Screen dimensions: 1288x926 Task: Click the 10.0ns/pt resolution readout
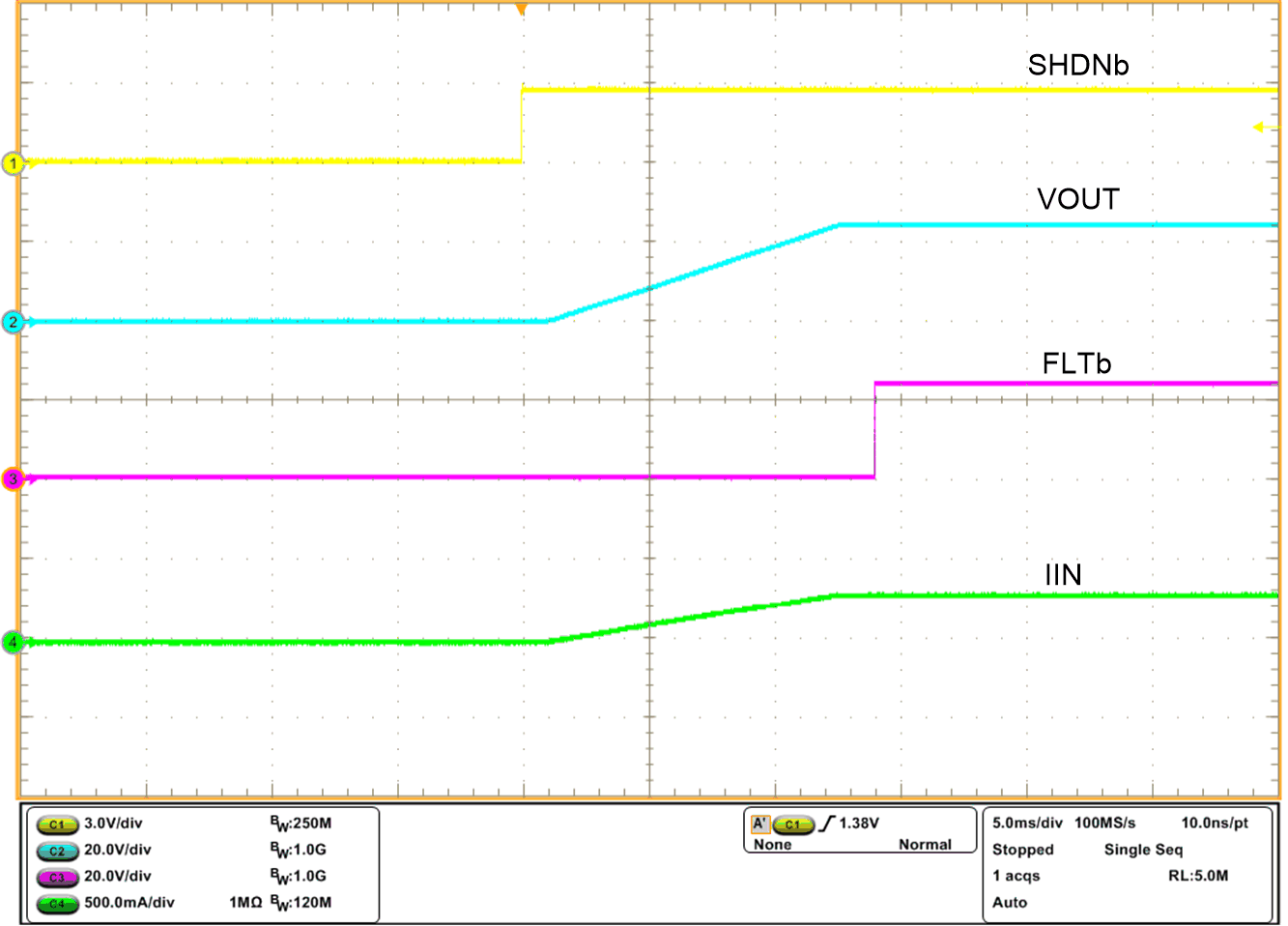(x=1215, y=823)
